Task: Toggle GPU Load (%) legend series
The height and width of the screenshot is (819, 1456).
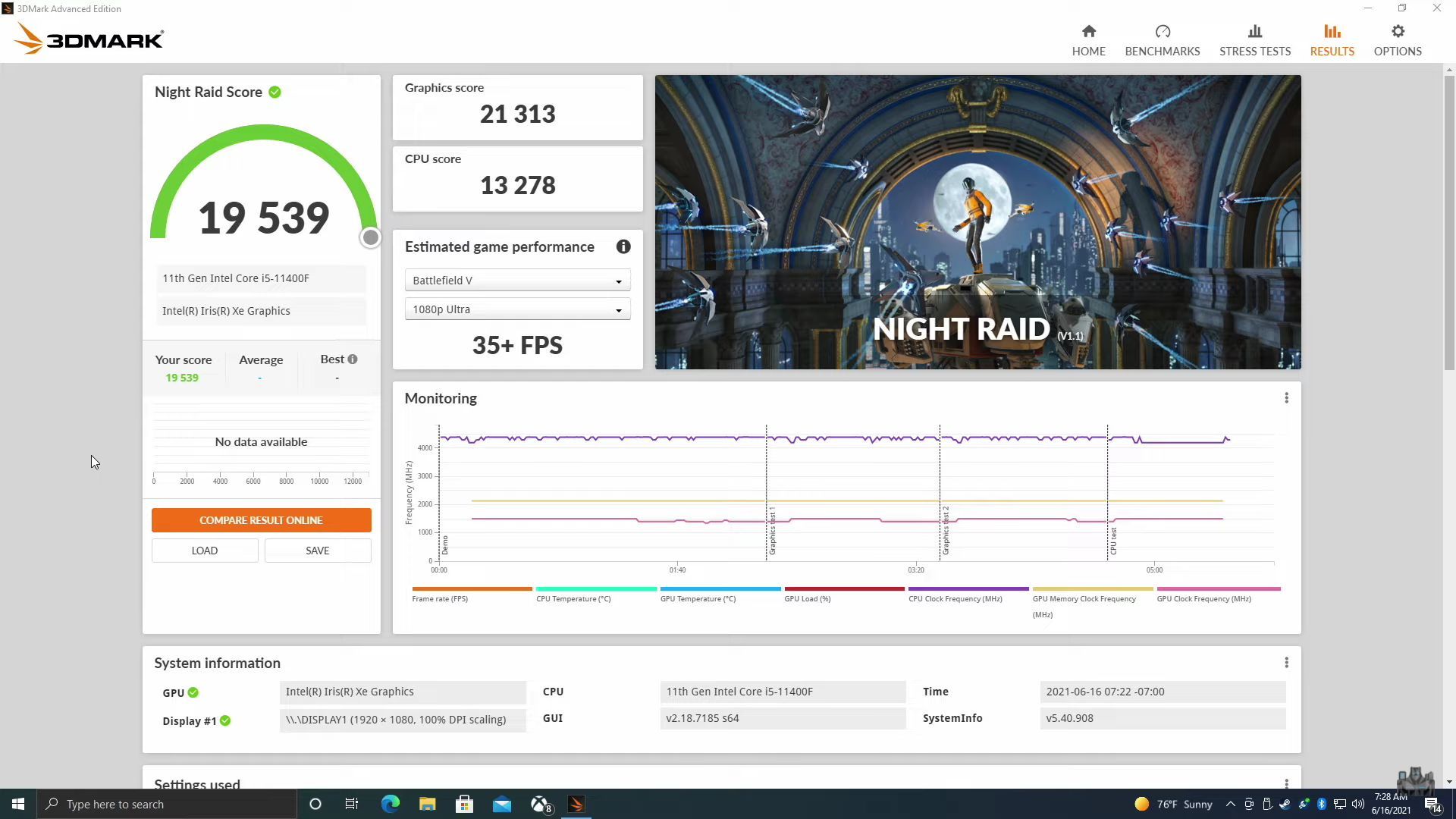Action: (x=844, y=594)
